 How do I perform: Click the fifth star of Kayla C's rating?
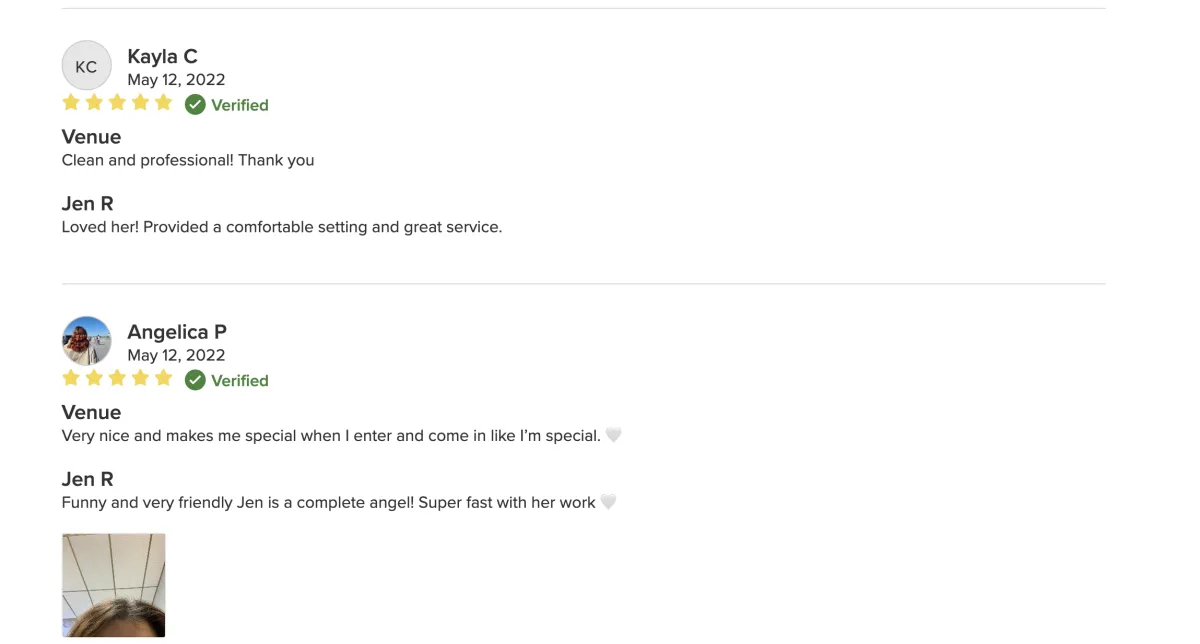163,102
